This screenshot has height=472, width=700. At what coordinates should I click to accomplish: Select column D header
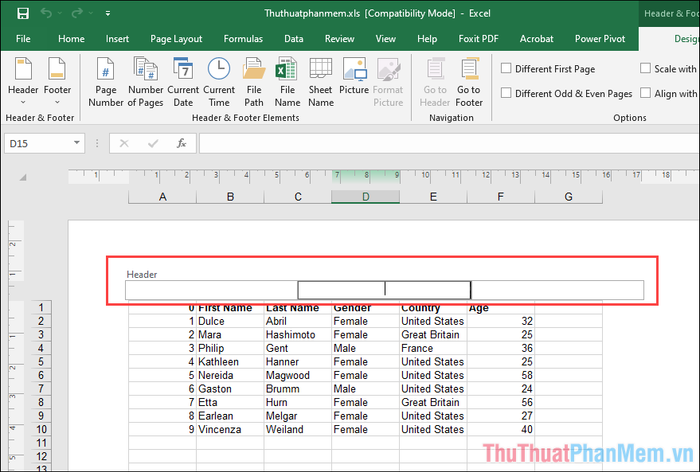click(365, 197)
